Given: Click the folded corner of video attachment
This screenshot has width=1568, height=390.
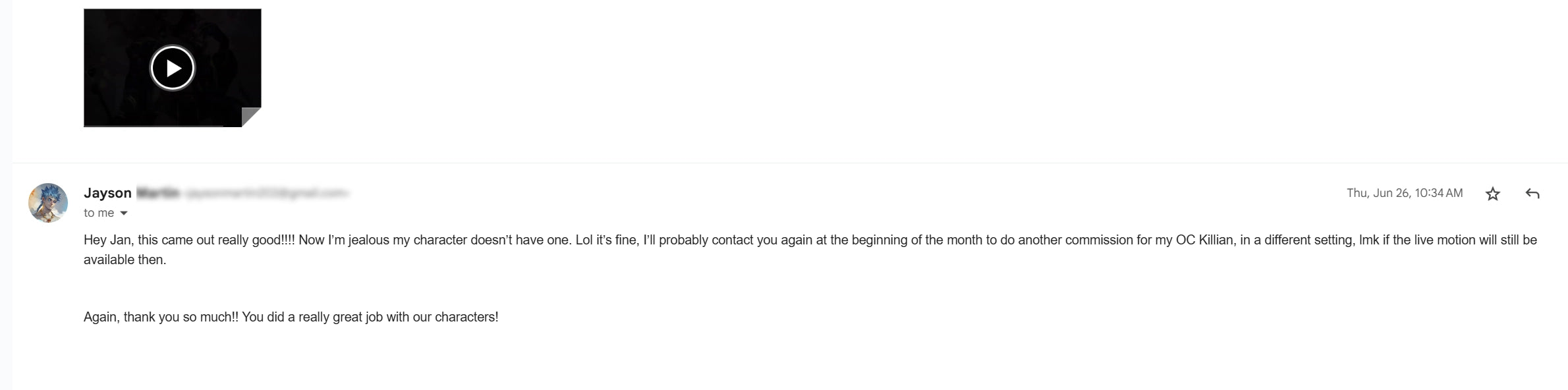Looking at the screenshot, I should (x=252, y=117).
